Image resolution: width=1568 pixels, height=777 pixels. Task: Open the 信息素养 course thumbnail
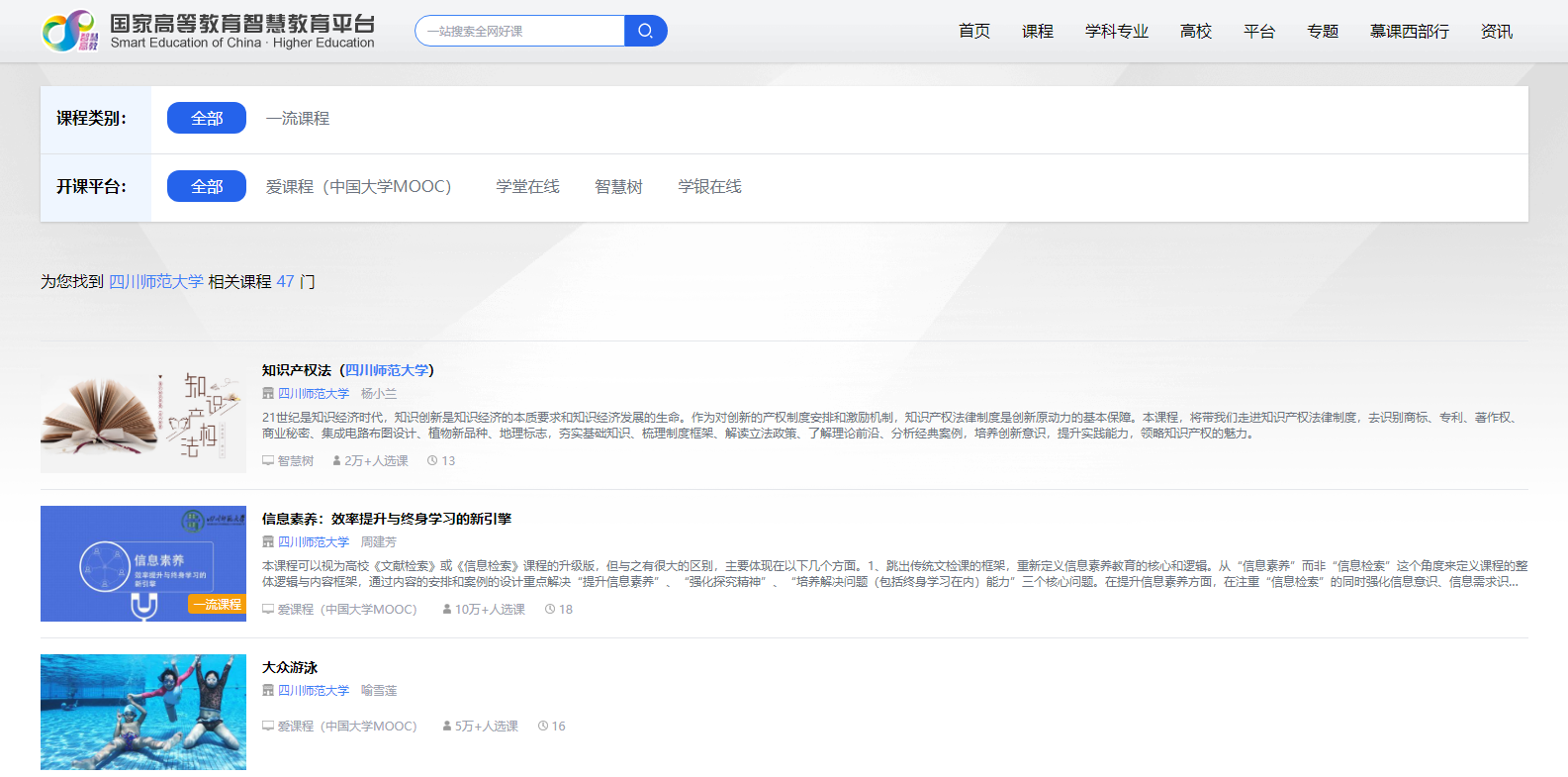click(x=143, y=564)
